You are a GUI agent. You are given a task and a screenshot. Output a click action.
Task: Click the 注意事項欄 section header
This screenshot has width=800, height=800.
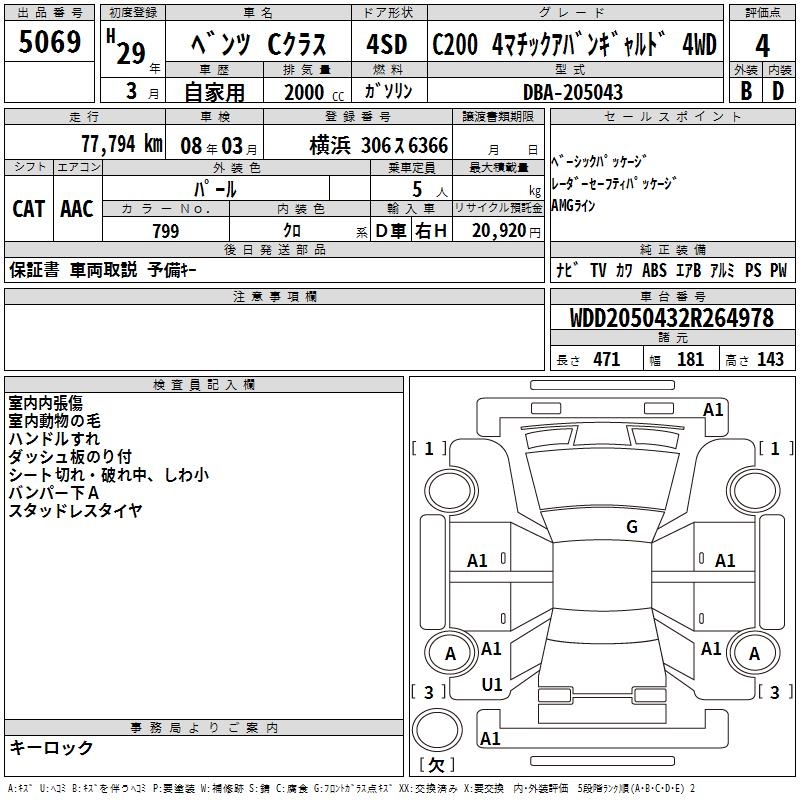click(x=274, y=296)
